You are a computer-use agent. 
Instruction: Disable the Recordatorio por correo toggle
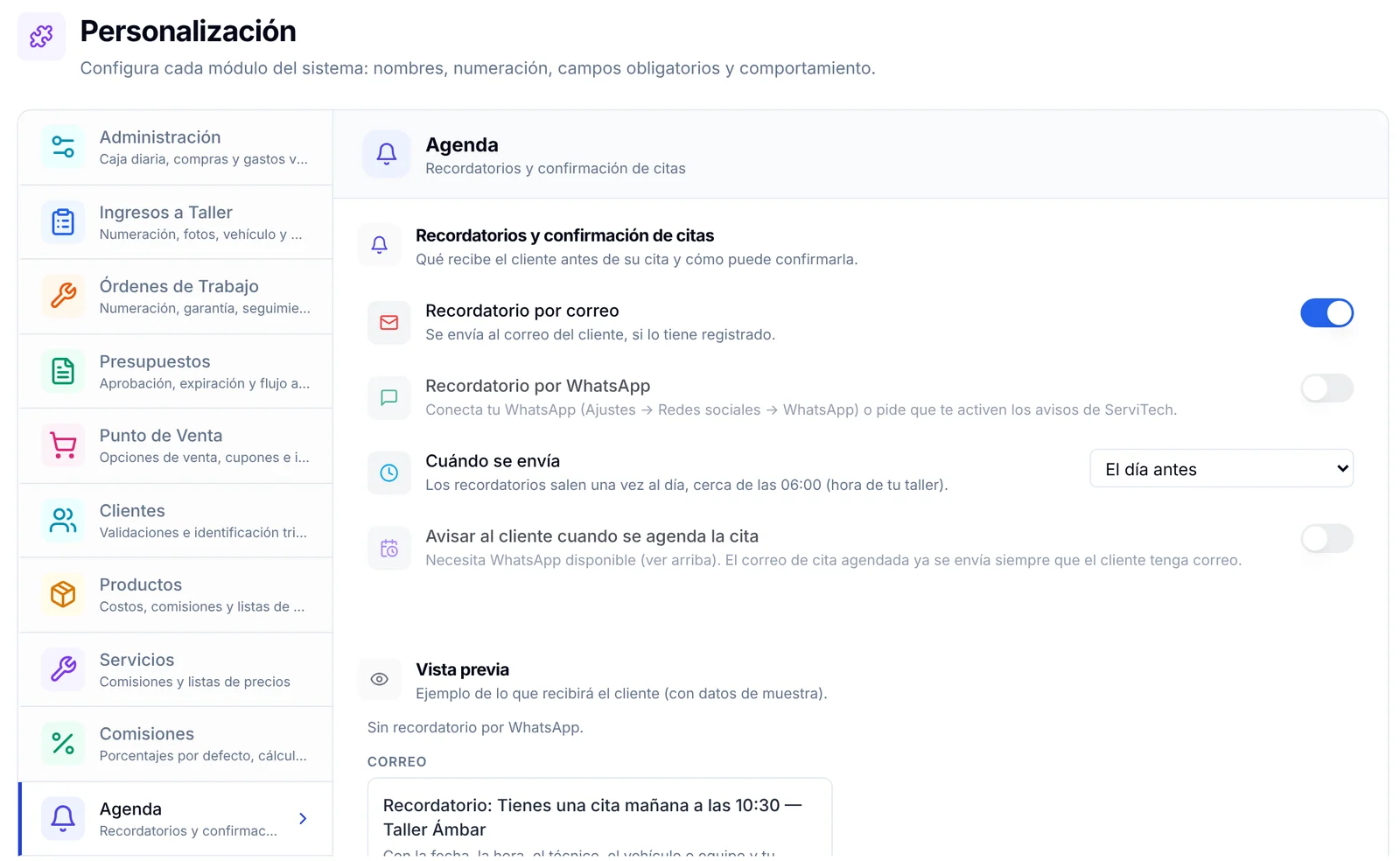point(1326,313)
